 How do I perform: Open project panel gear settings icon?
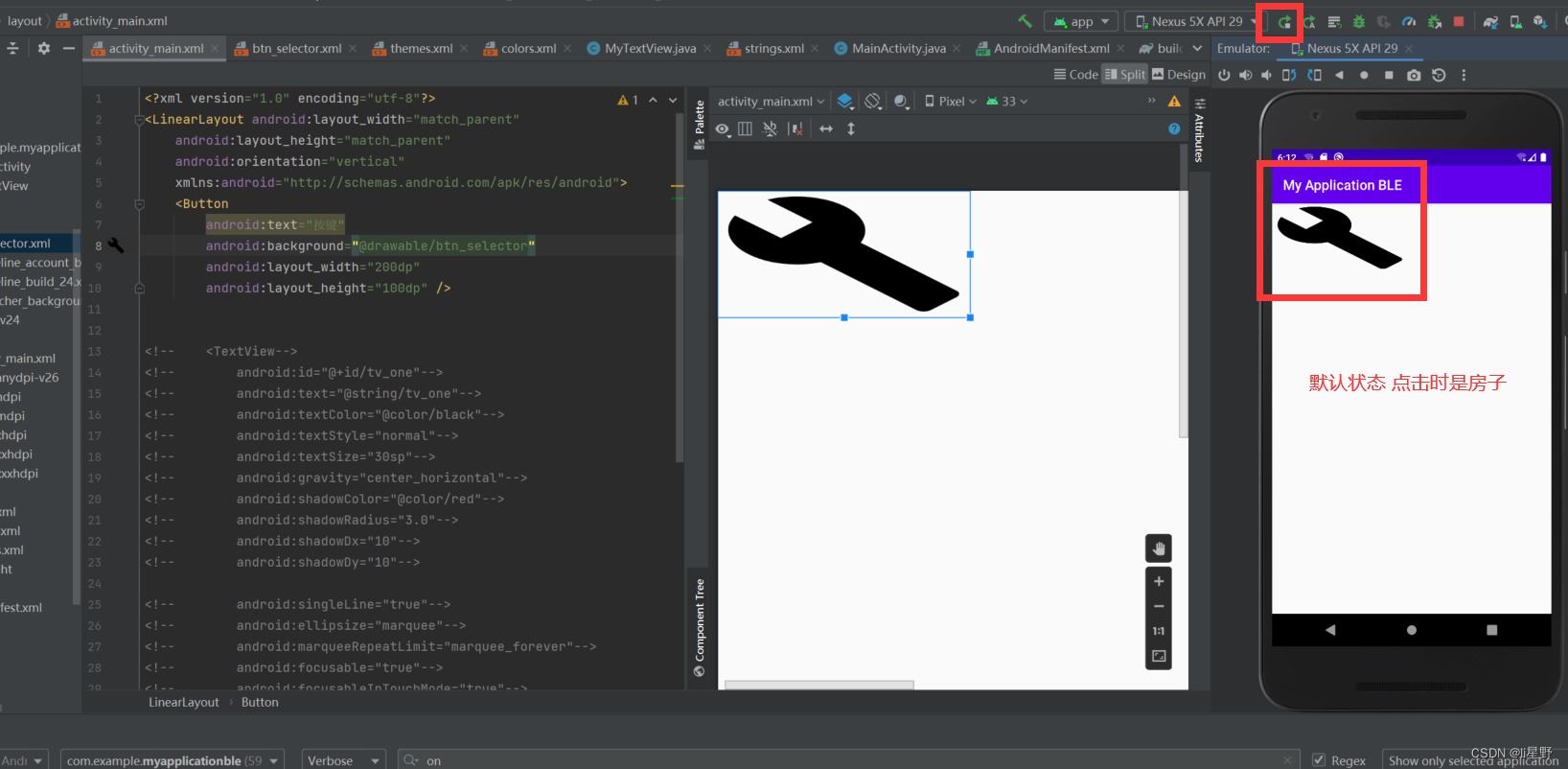pyautogui.click(x=43, y=48)
